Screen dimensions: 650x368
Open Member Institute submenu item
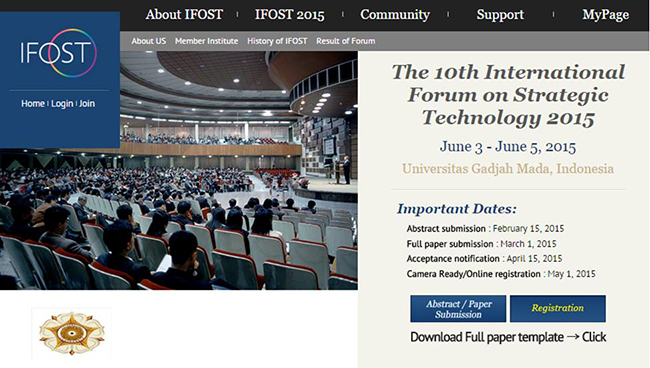click(206, 41)
